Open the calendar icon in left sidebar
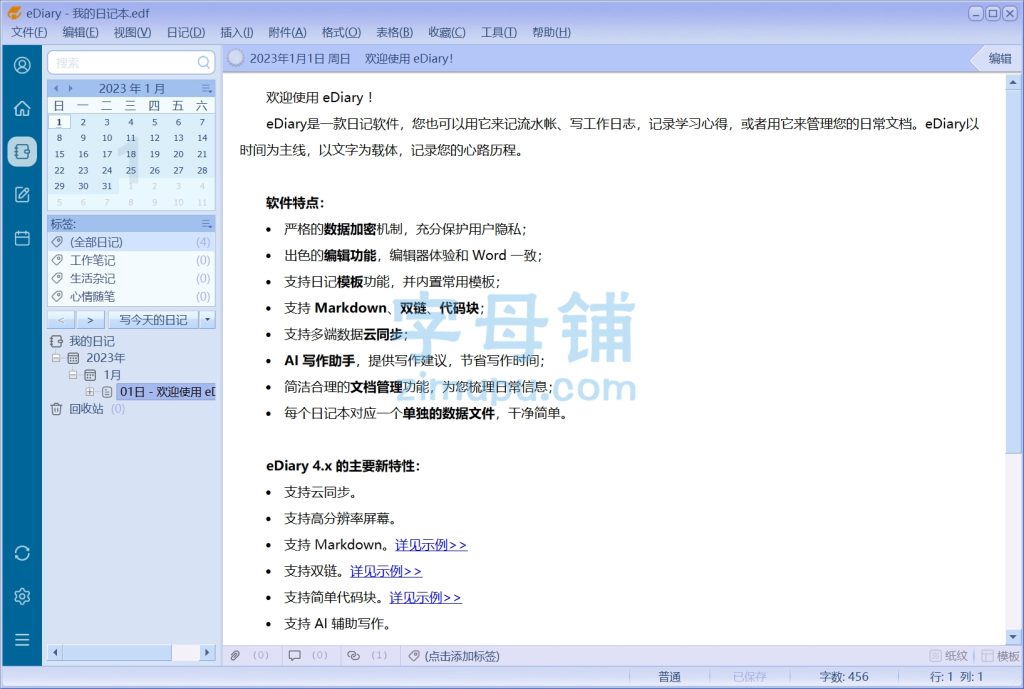 (22, 238)
